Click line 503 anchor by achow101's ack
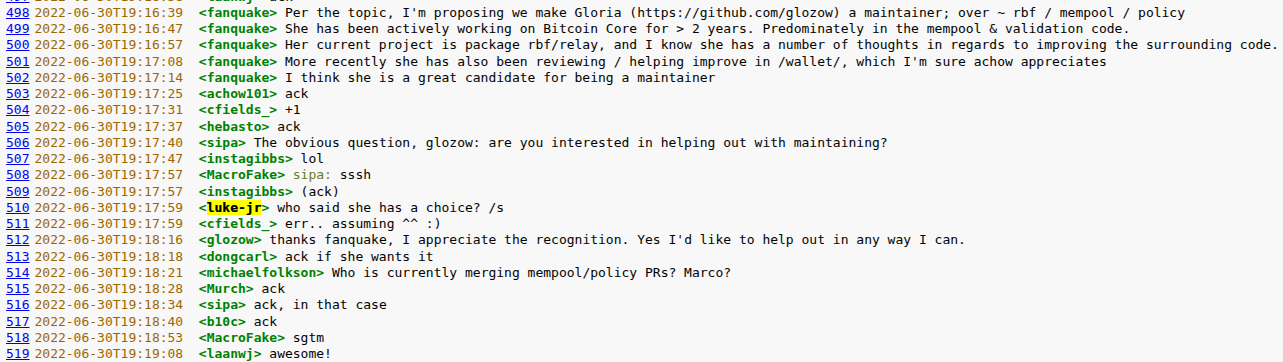1283x362 pixels. pos(18,93)
